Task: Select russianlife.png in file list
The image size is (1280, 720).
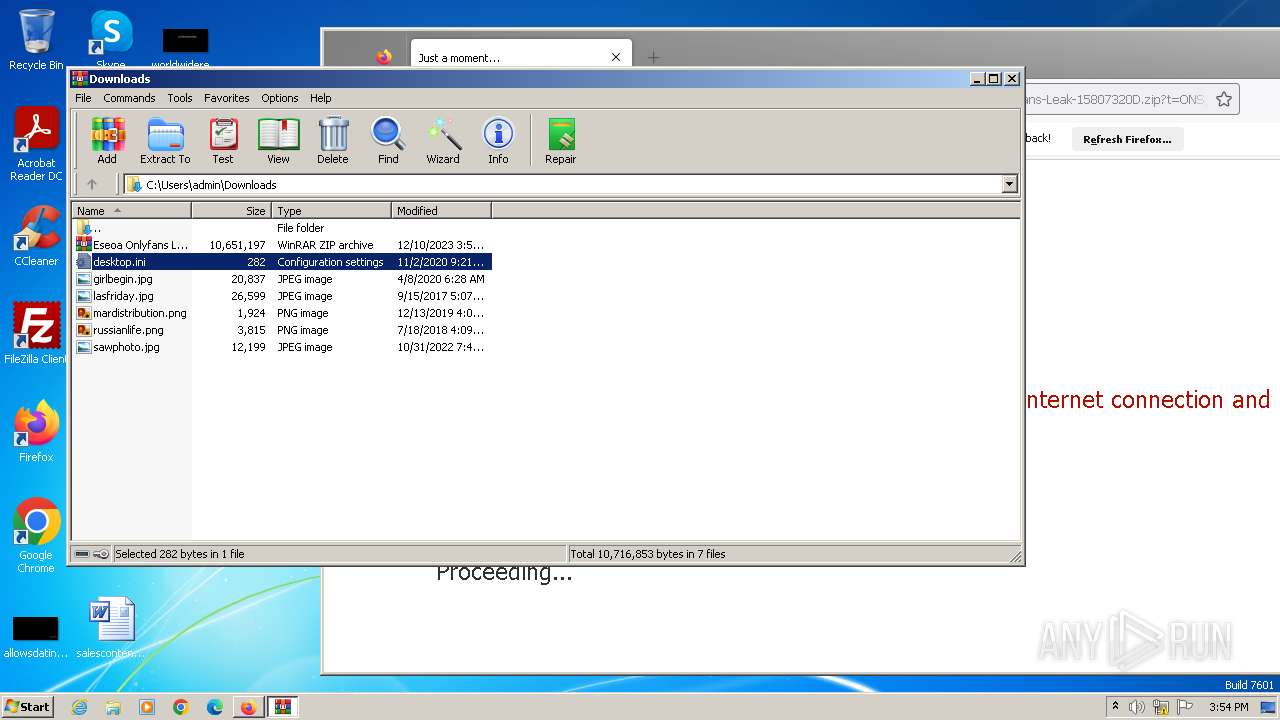Action: click(x=282, y=330)
